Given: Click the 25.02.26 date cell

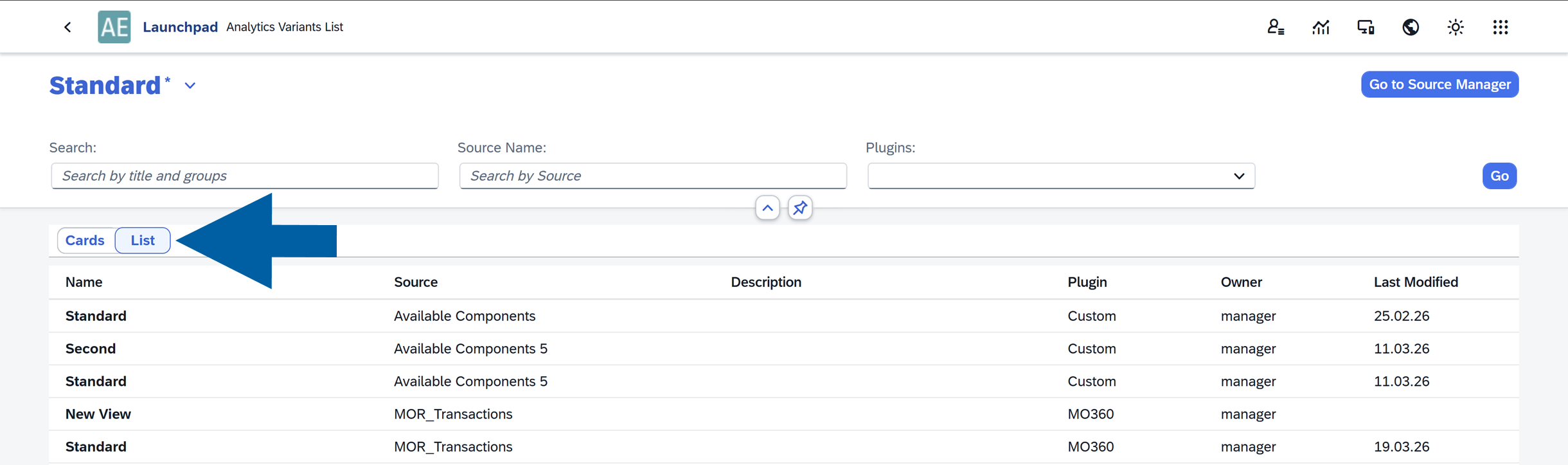Looking at the screenshot, I should pyautogui.click(x=1402, y=316).
